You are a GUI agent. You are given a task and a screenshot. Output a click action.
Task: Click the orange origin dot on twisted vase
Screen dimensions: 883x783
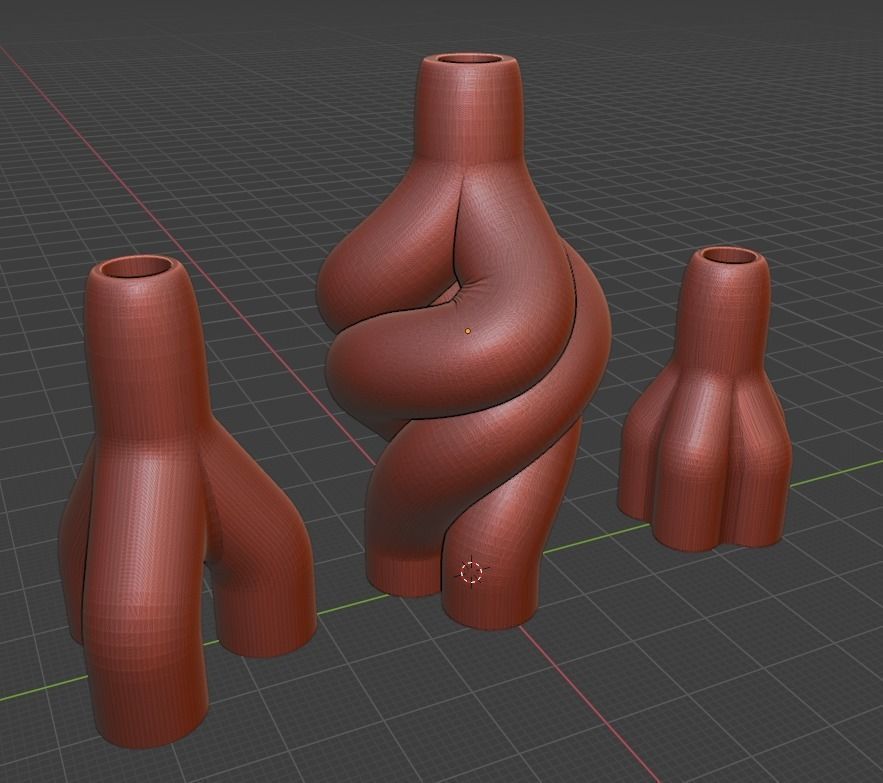(x=467, y=331)
